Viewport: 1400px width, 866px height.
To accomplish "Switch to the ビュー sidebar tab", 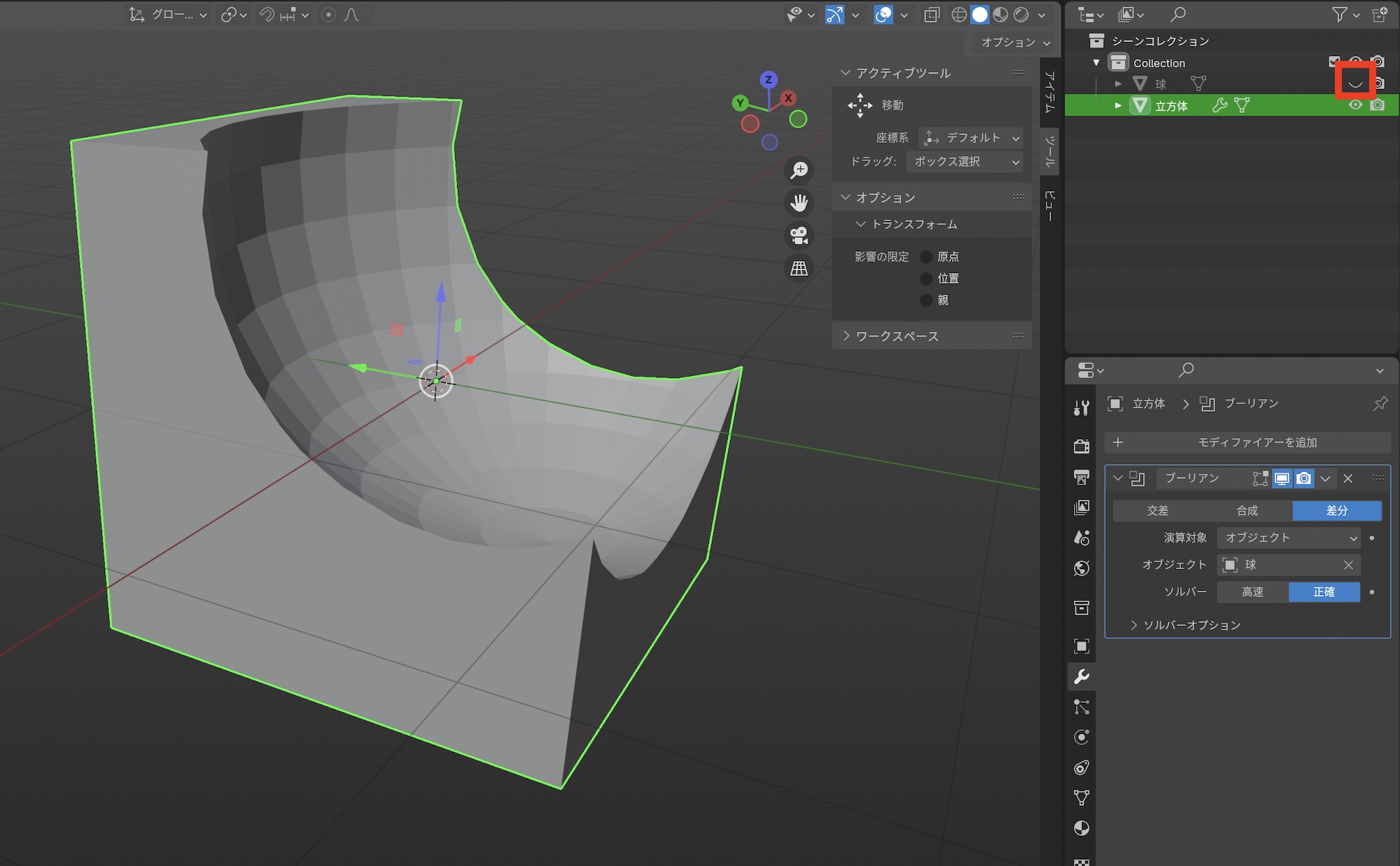I will coord(1049,206).
